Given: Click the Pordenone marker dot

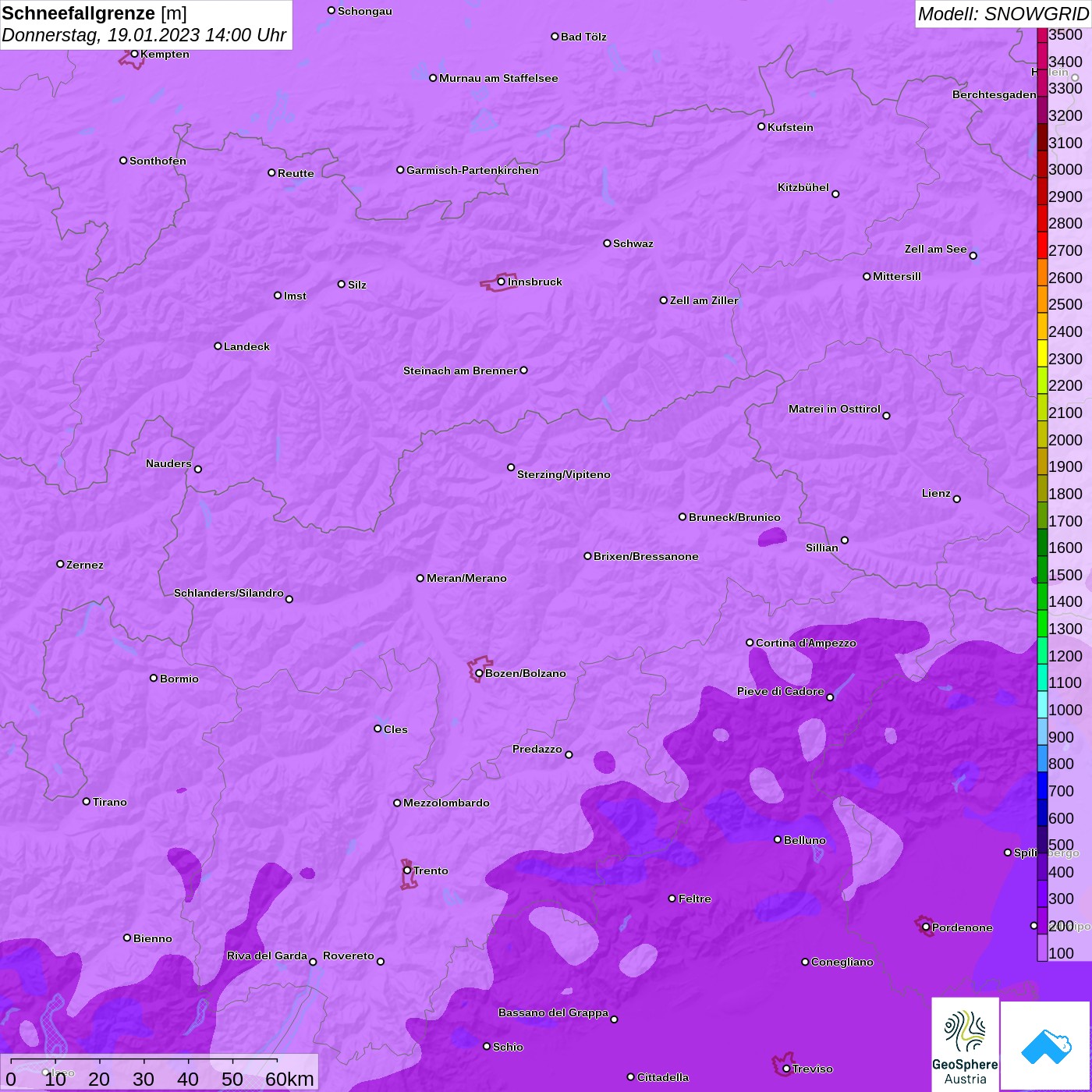Looking at the screenshot, I should (x=926, y=927).
